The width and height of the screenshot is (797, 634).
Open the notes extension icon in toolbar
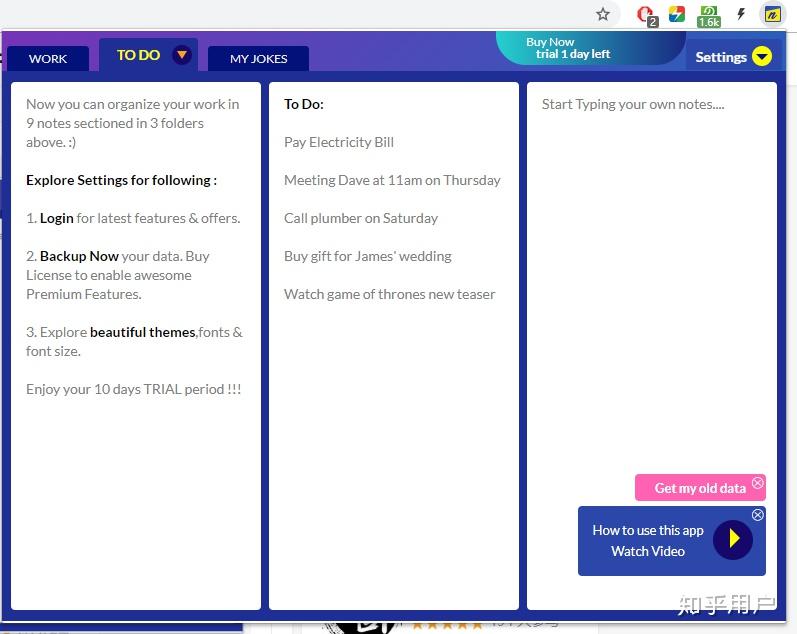click(x=772, y=14)
